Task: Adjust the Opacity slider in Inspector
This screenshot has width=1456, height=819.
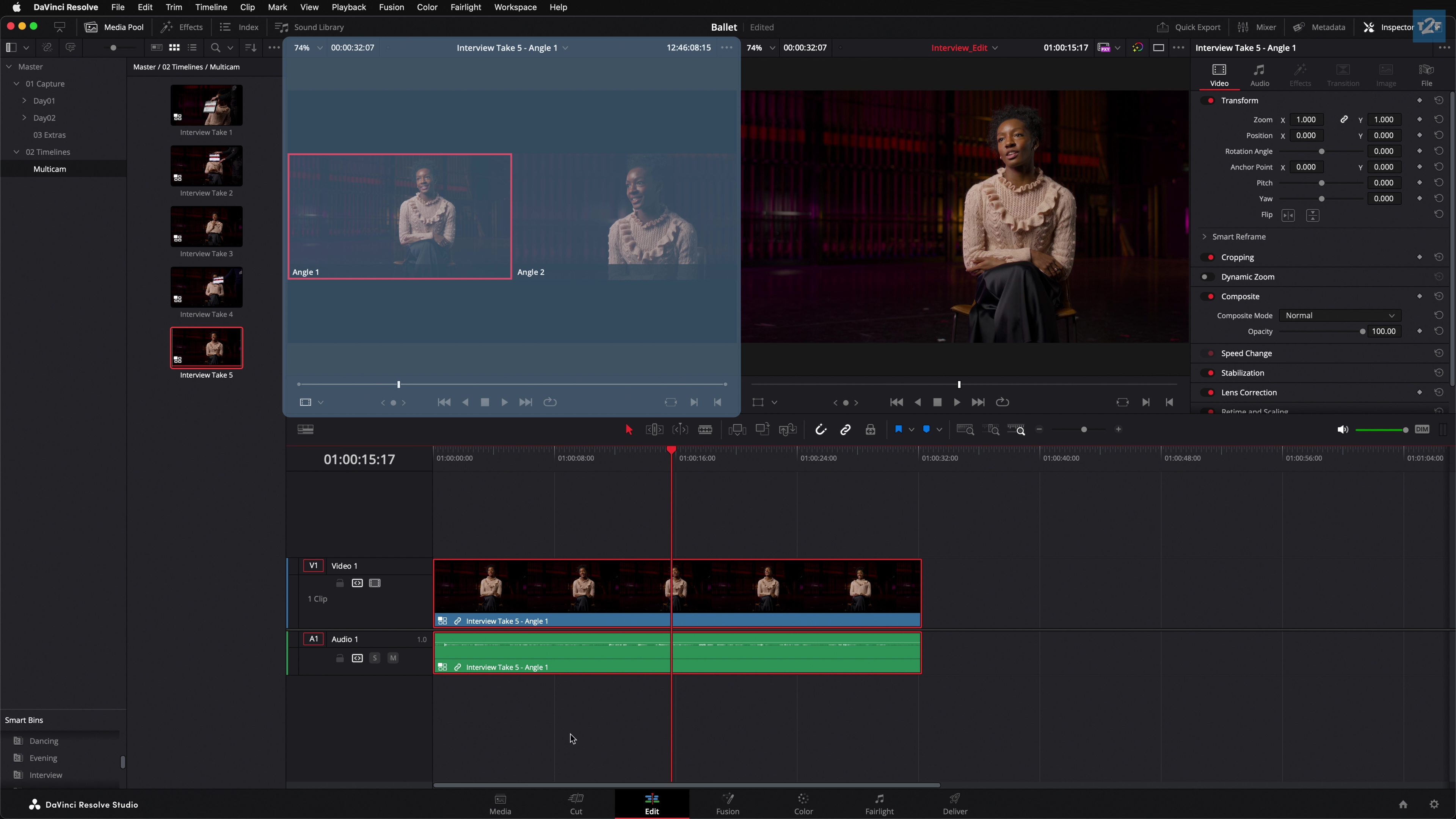Action: [1362, 332]
